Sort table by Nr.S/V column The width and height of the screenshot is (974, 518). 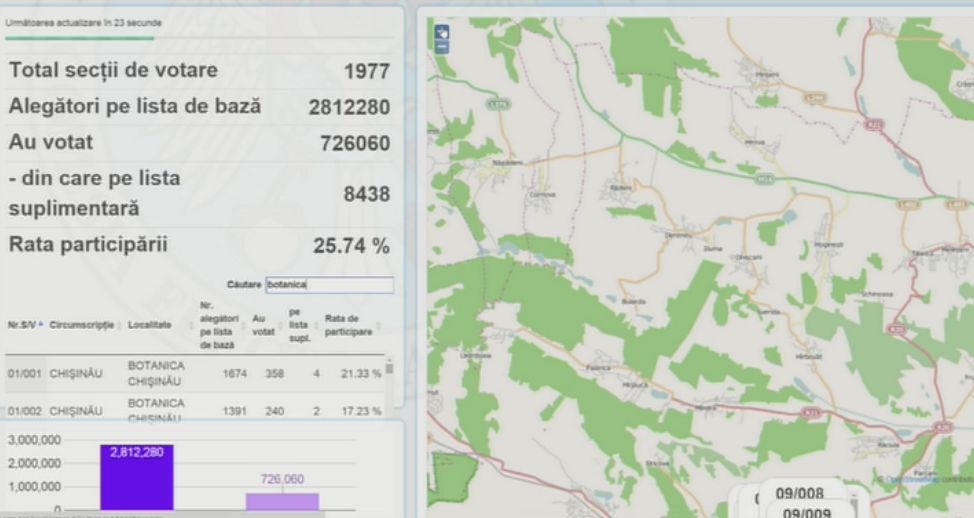[25, 325]
